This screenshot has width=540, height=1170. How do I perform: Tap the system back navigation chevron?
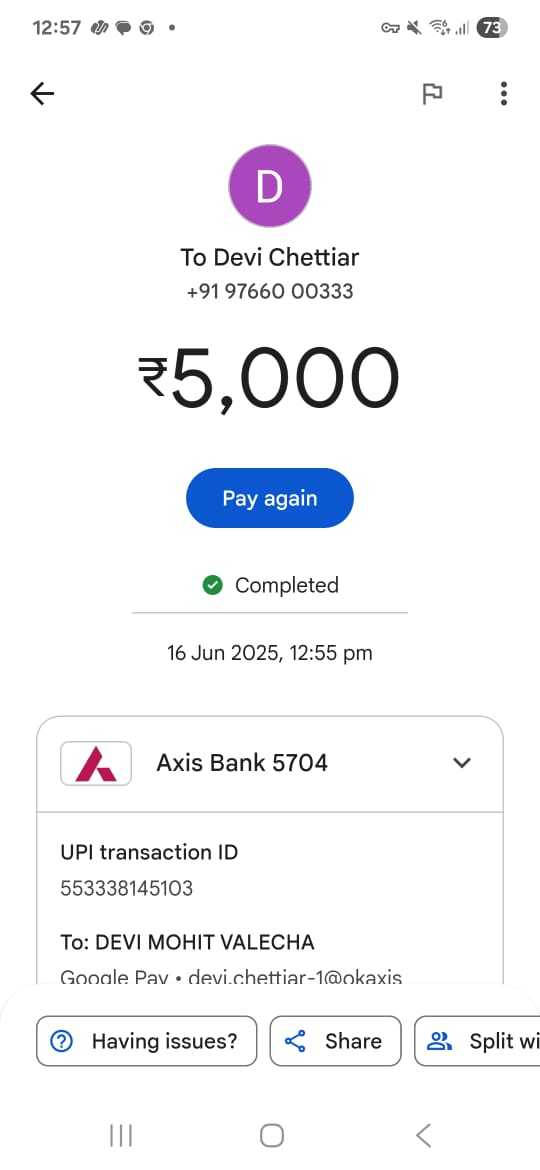pos(423,1136)
